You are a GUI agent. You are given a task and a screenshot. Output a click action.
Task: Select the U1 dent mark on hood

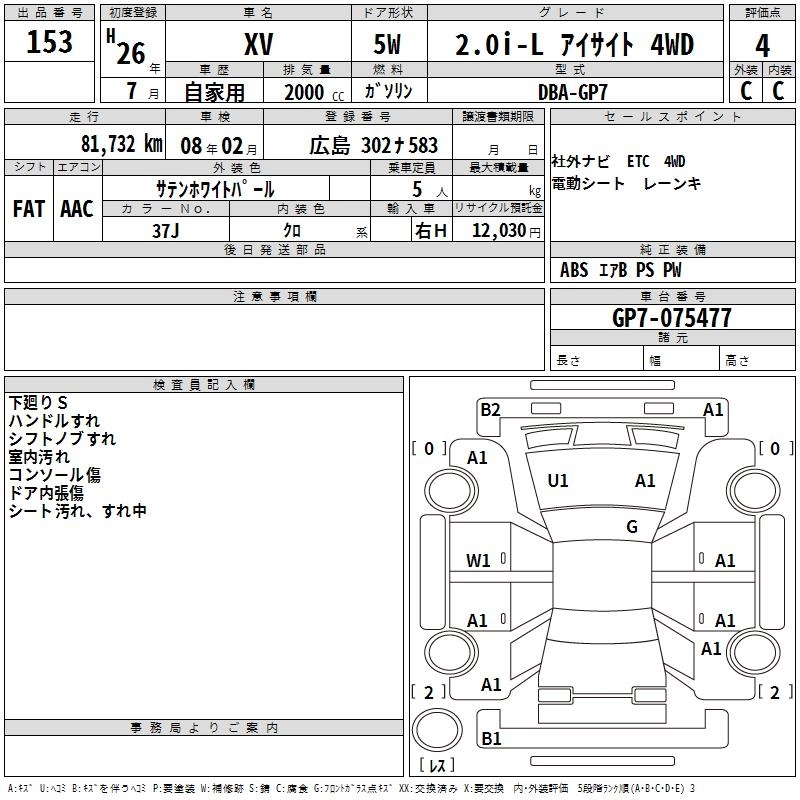point(558,481)
